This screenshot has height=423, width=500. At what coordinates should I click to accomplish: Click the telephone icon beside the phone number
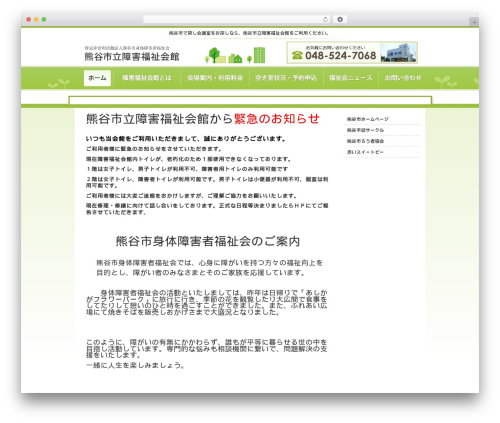297,55
